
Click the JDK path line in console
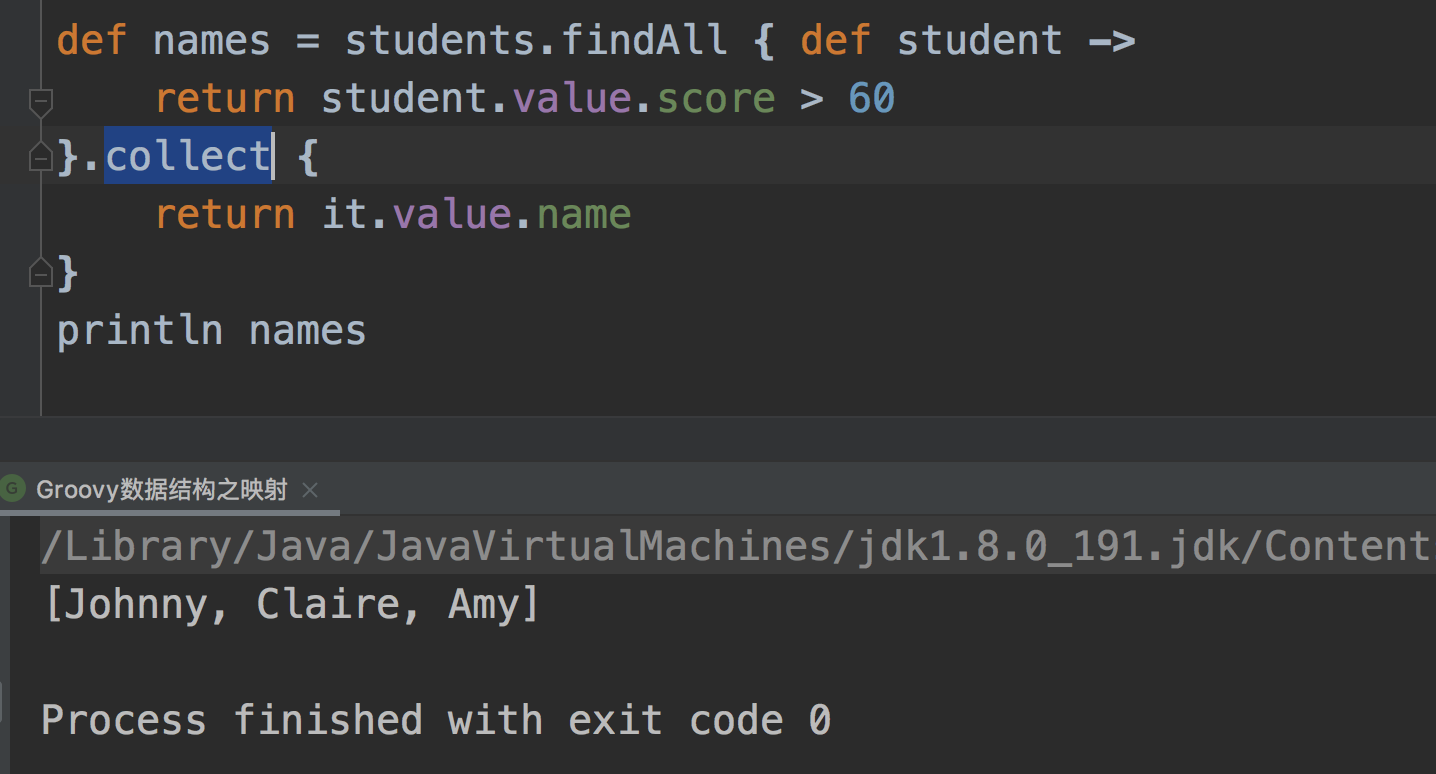pyautogui.click(x=738, y=546)
